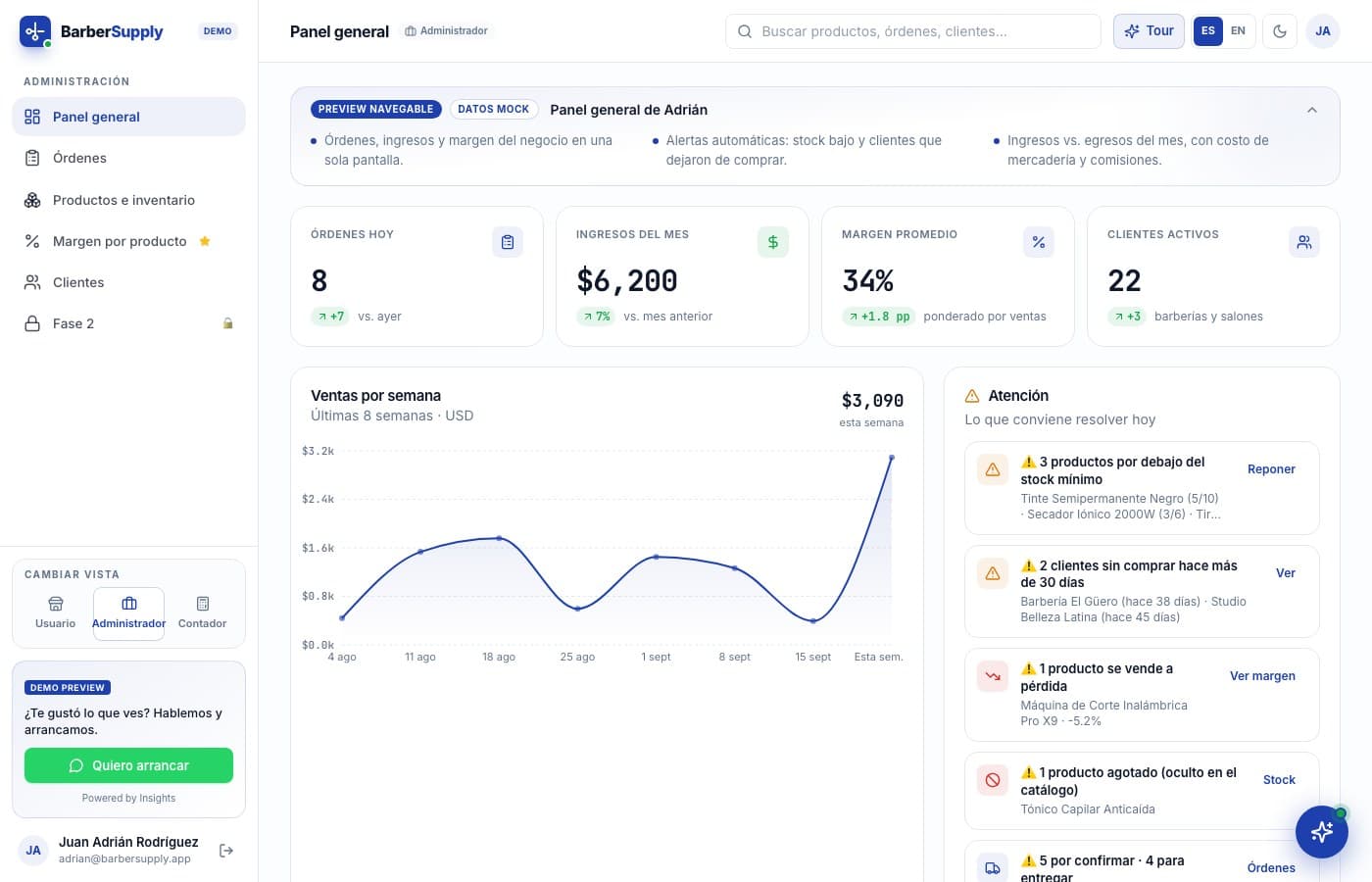Click Ver margen for loss product alert
The image size is (1372, 882).
(x=1262, y=676)
